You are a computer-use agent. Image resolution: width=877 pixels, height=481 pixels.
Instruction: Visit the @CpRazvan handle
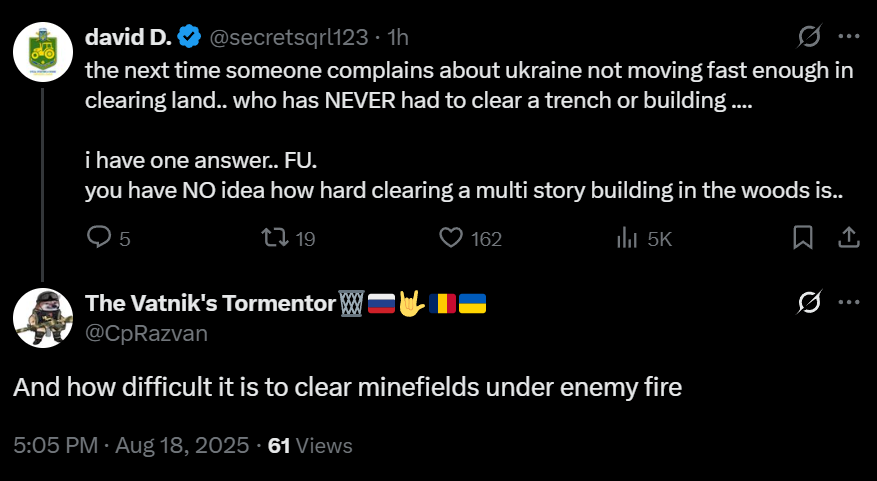tap(147, 332)
